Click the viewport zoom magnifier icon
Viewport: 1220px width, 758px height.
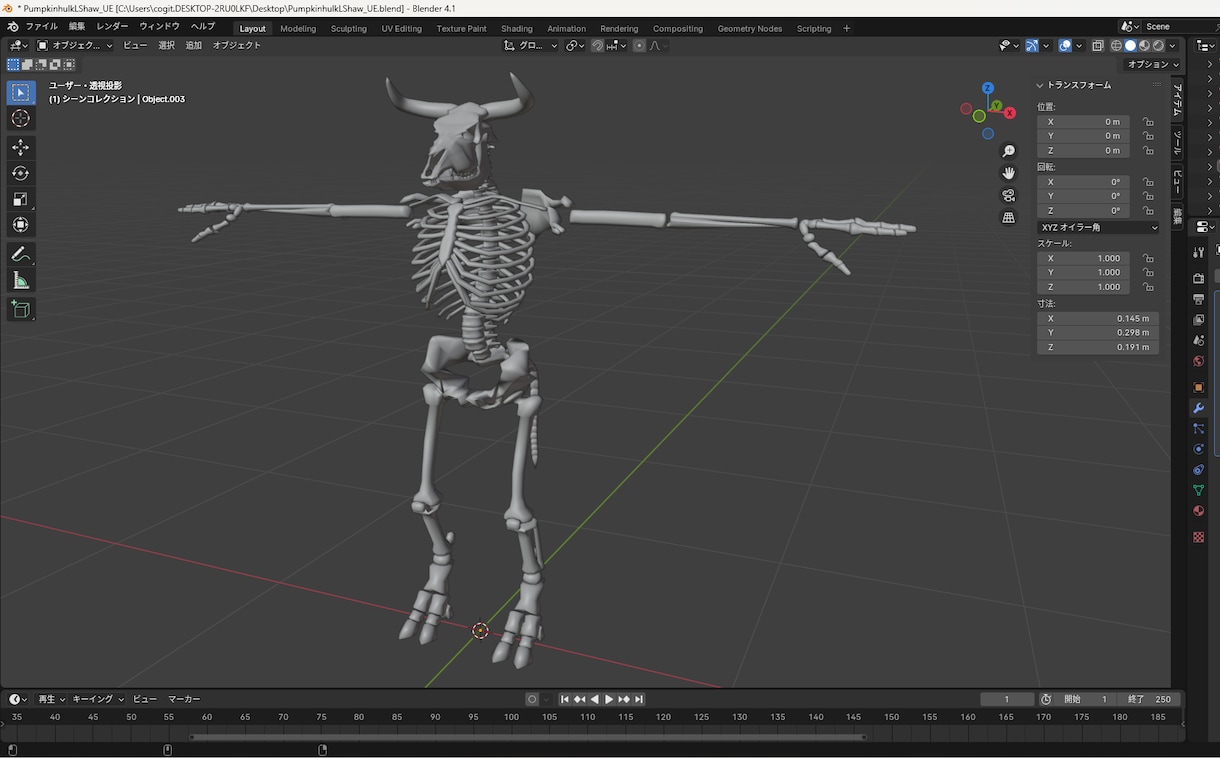pos(1008,151)
